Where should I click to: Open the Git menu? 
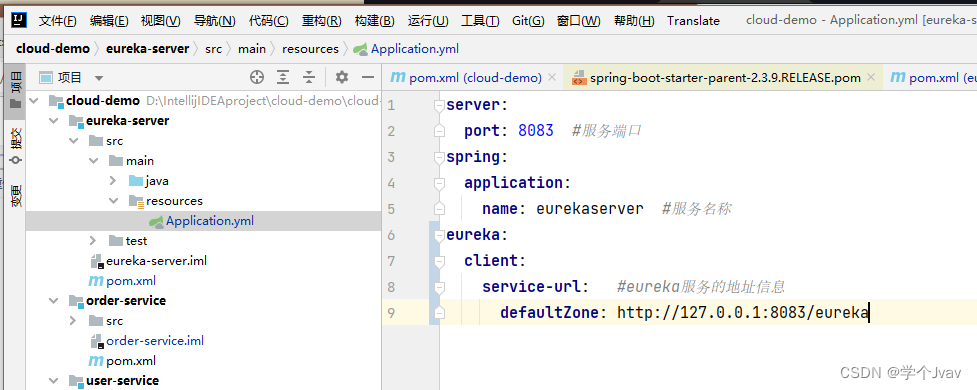pyautogui.click(x=528, y=21)
